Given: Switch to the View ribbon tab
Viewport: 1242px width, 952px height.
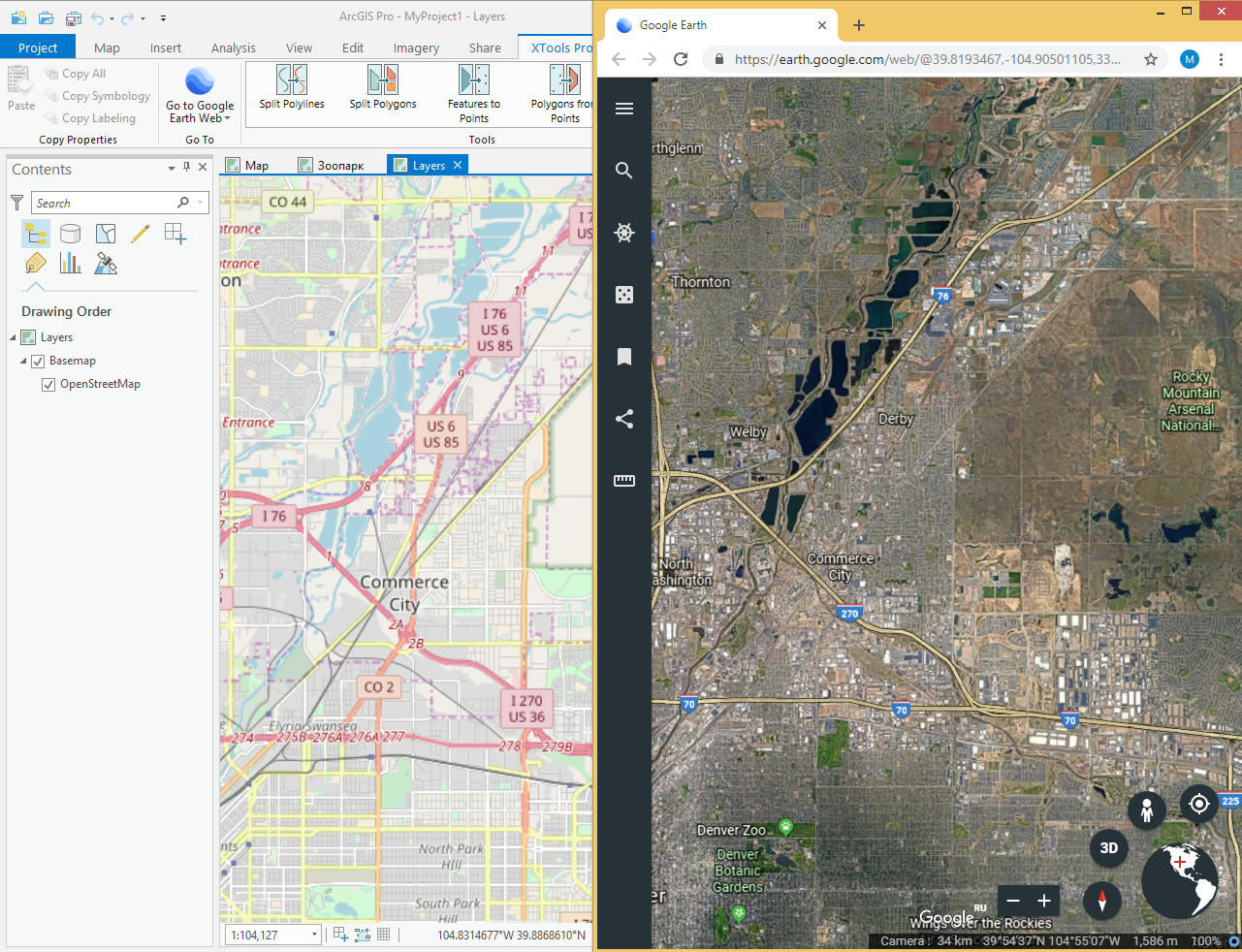Looking at the screenshot, I should (x=299, y=48).
